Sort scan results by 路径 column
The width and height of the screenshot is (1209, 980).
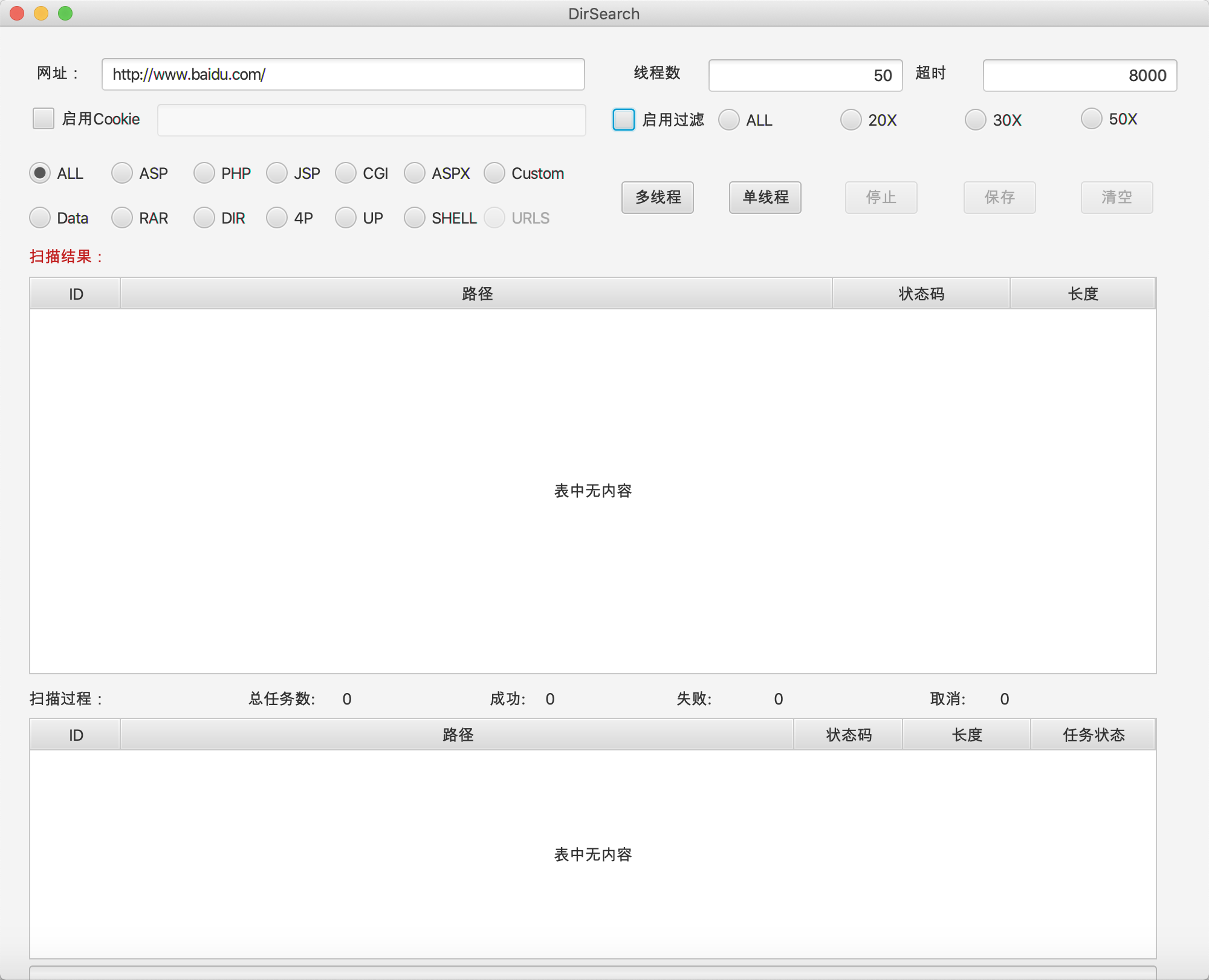476,294
